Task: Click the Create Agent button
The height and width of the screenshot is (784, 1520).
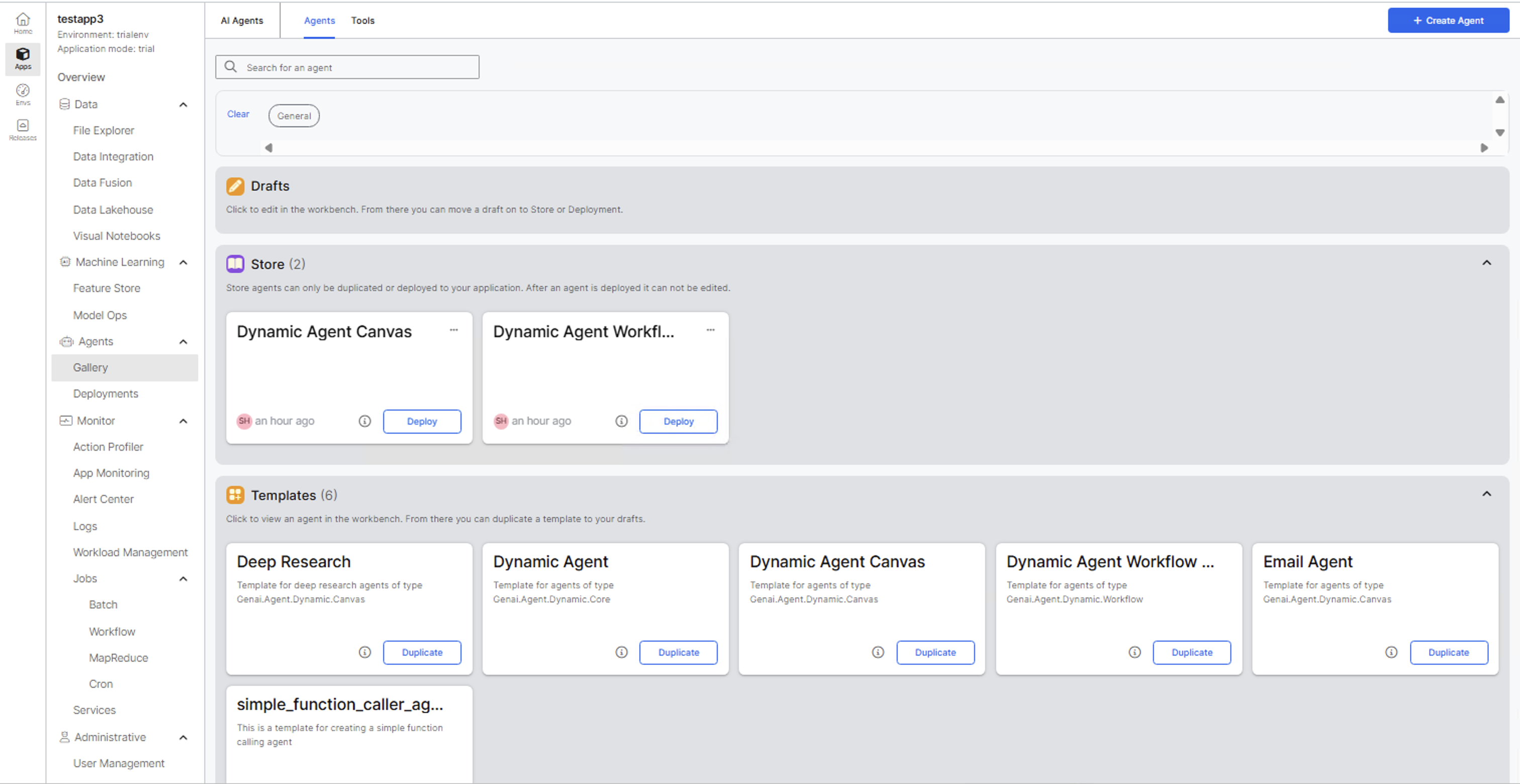Action: pos(1448,21)
